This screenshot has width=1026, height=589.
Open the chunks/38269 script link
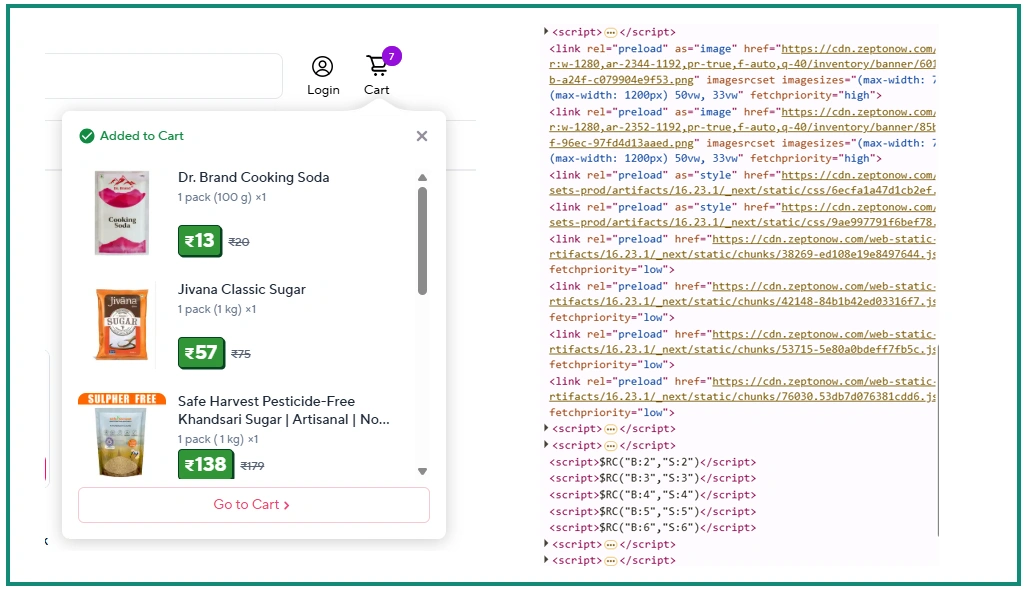[742, 247]
